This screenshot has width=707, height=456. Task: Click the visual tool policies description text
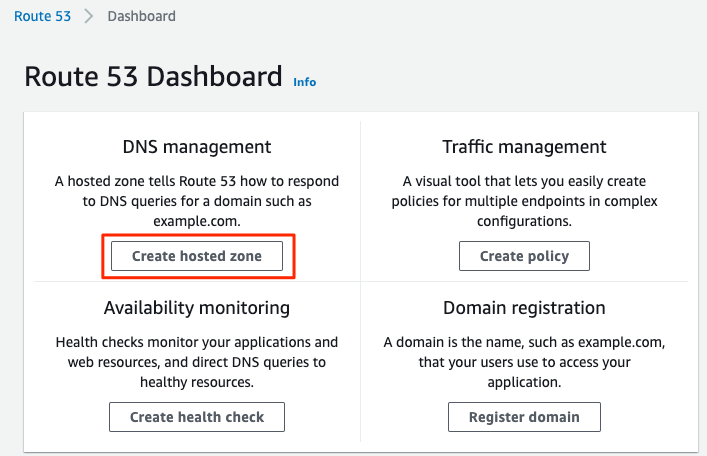tap(524, 201)
